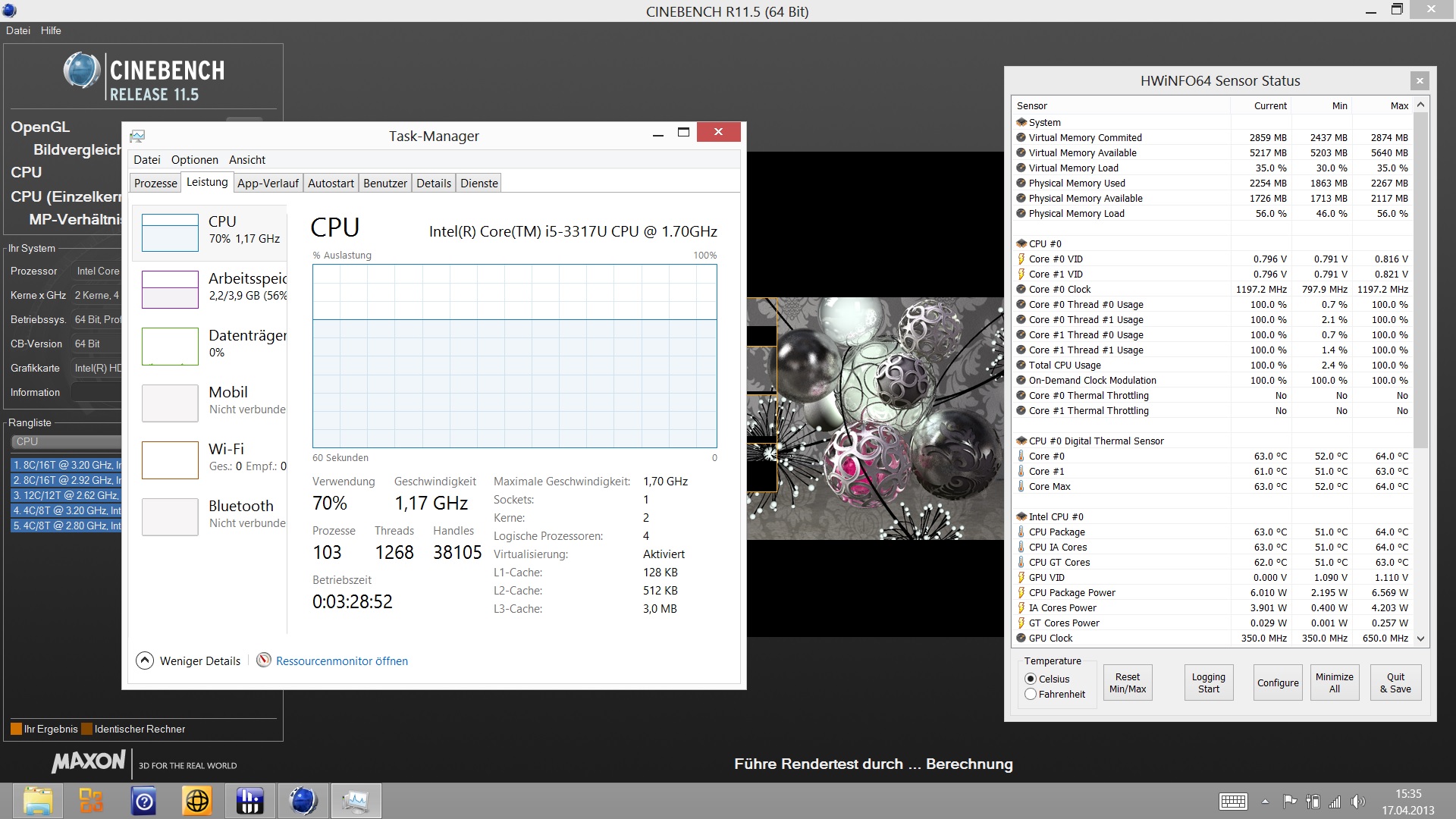Click the Ressourcenmonitor icon
The height and width of the screenshot is (819, 1456).
tap(264, 661)
